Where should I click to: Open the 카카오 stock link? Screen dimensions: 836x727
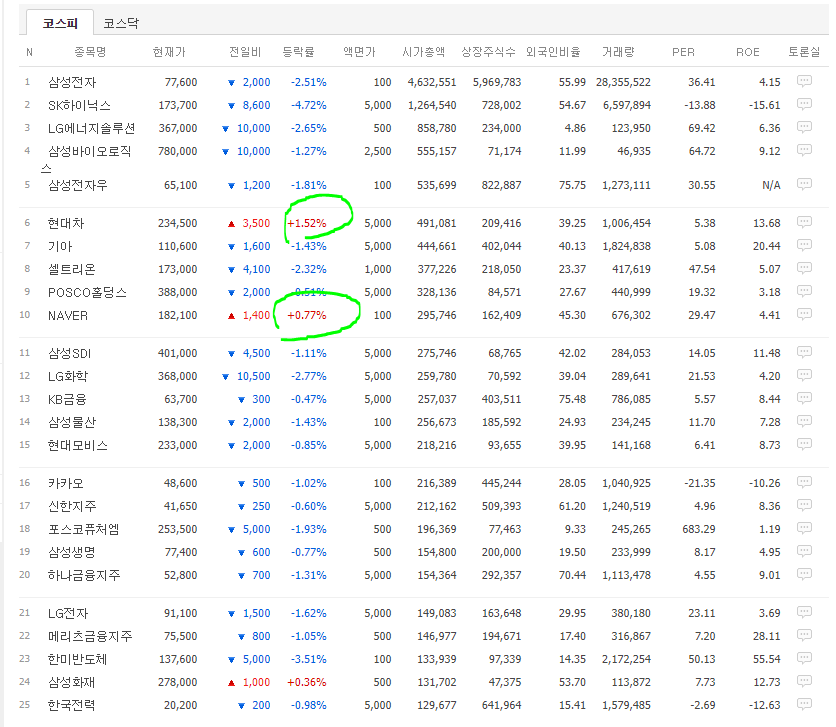[66, 483]
